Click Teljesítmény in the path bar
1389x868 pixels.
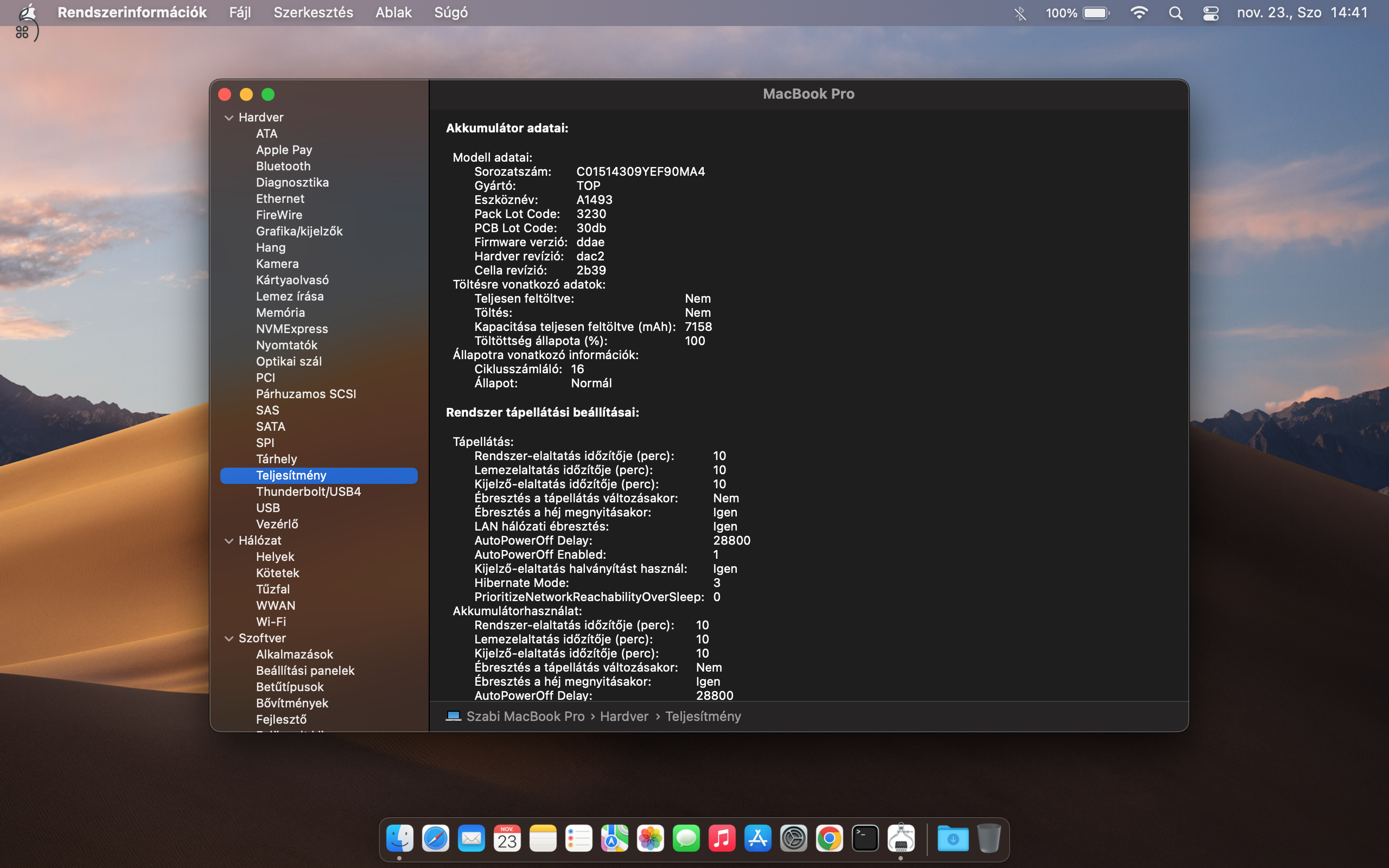click(x=703, y=716)
